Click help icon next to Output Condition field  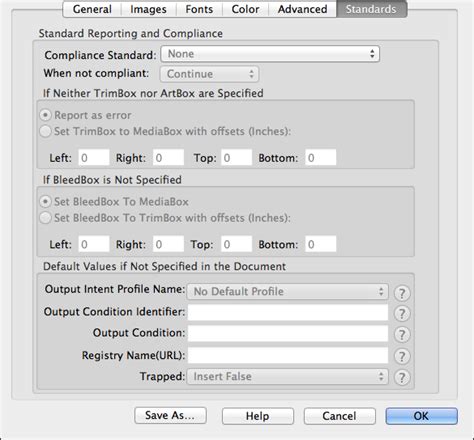(402, 335)
